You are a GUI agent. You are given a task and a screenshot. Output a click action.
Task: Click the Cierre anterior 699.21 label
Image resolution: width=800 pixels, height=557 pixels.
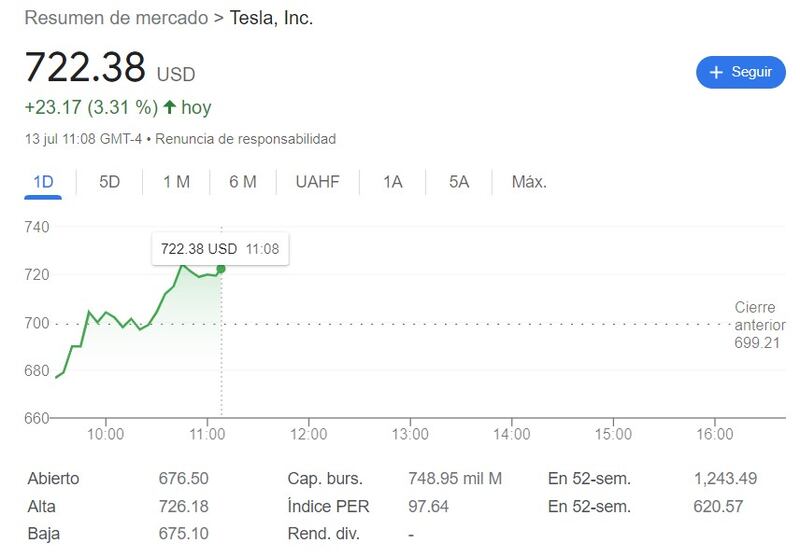click(760, 325)
